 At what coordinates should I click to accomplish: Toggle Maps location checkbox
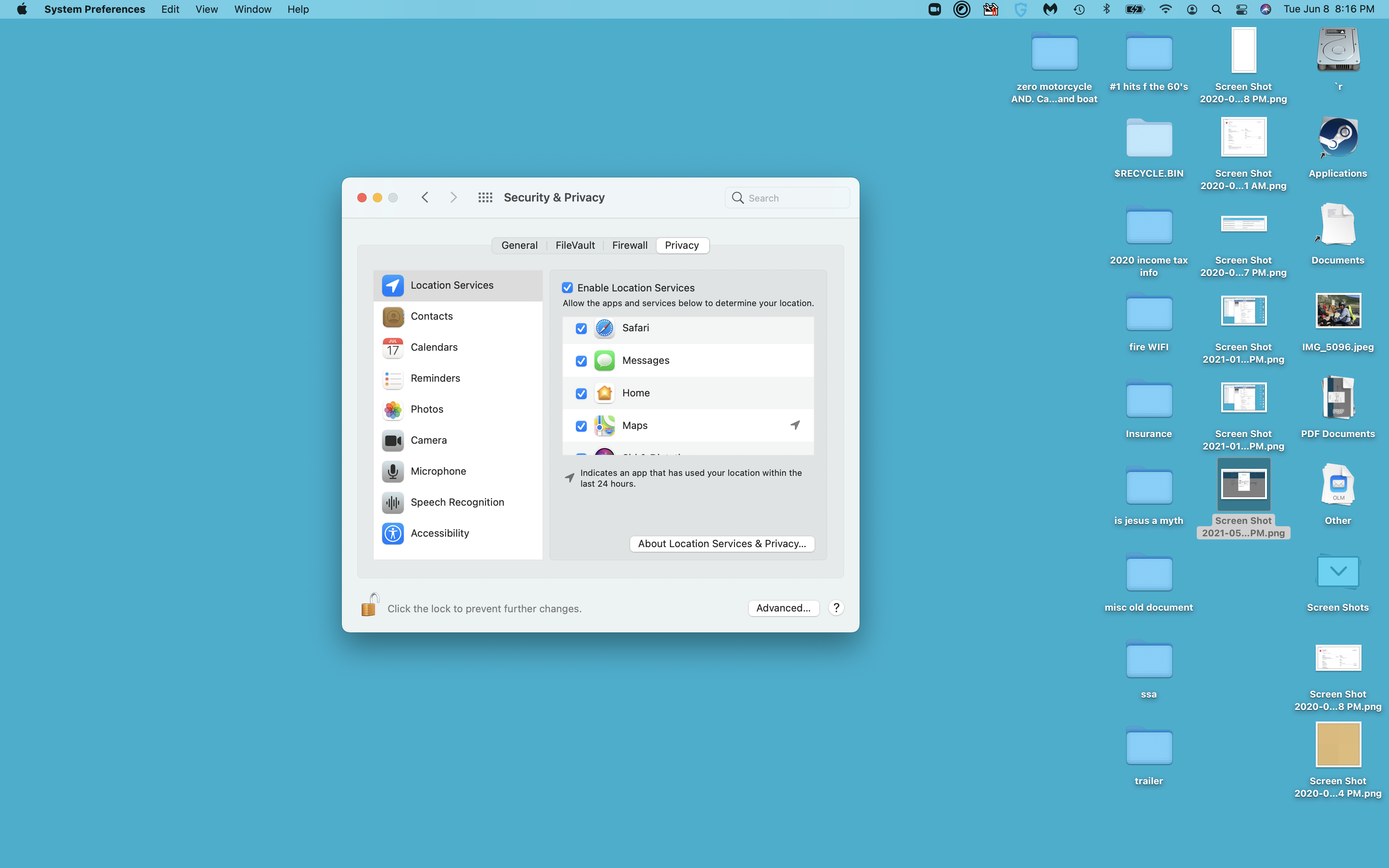point(581,426)
